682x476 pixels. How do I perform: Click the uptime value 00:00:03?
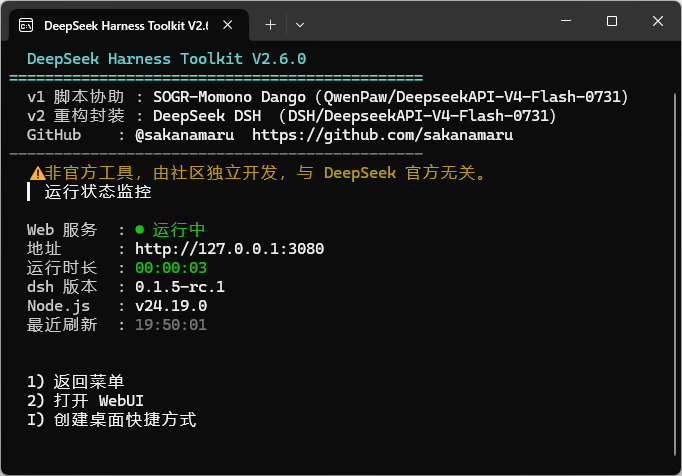point(171,268)
